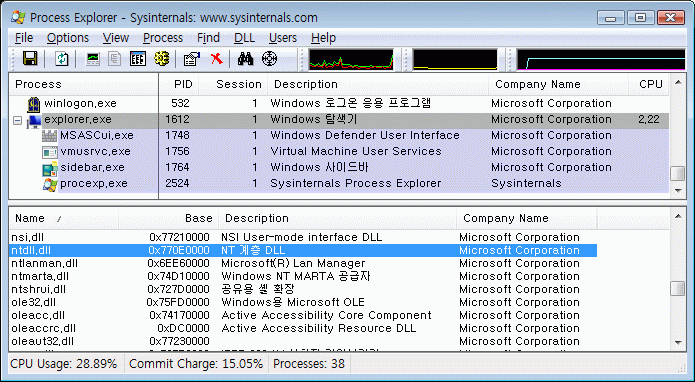Viewport: 695px width, 382px height.
Task: Select the winlogon.exe process row
Action: pos(340,104)
